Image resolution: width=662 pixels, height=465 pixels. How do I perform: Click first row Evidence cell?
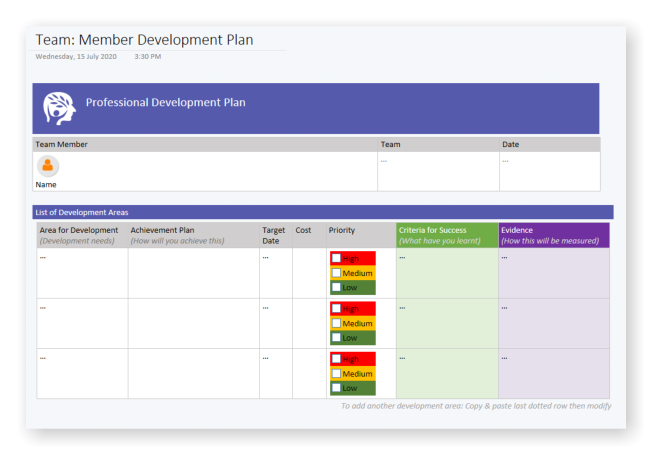(x=554, y=273)
